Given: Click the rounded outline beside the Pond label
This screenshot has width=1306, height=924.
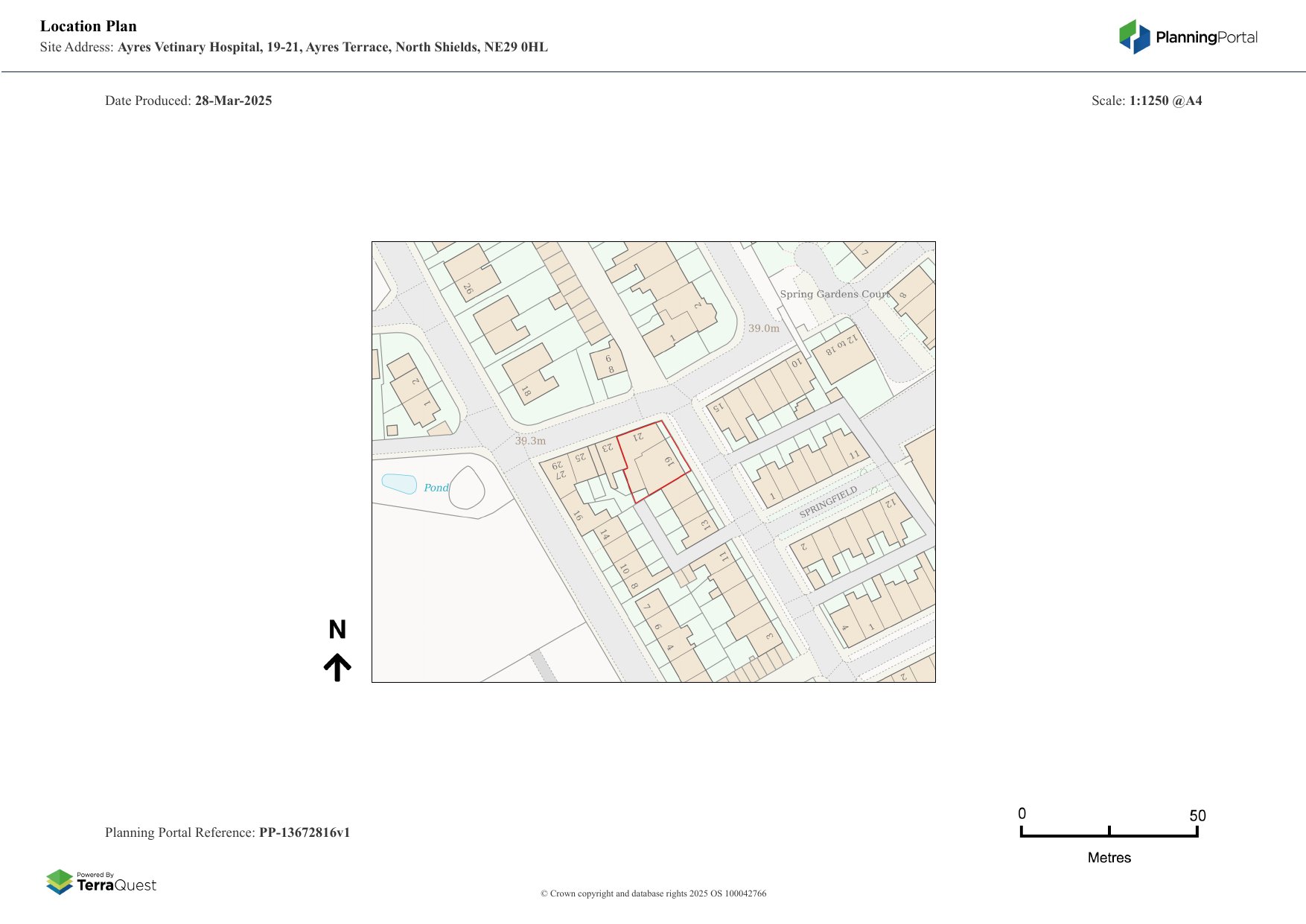Looking at the screenshot, I should coord(467,488).
